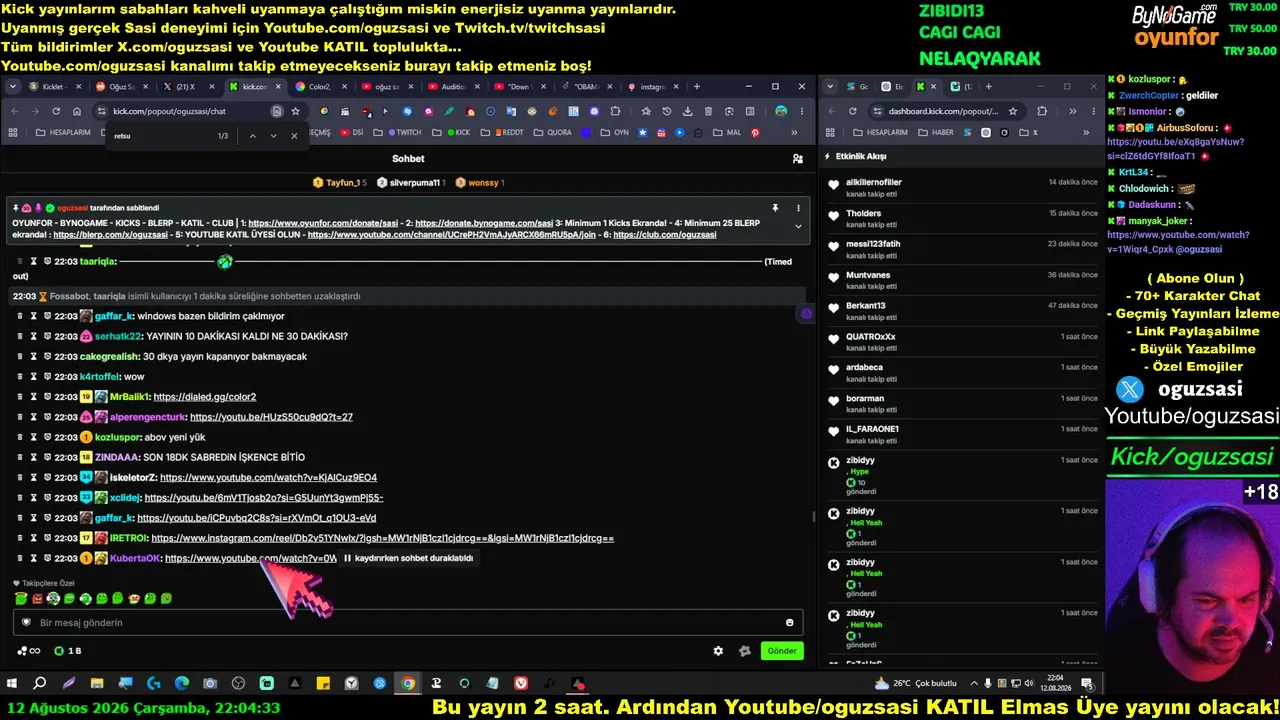
Task: Close the find-in-page bar
Action: [x=294, y=136]
